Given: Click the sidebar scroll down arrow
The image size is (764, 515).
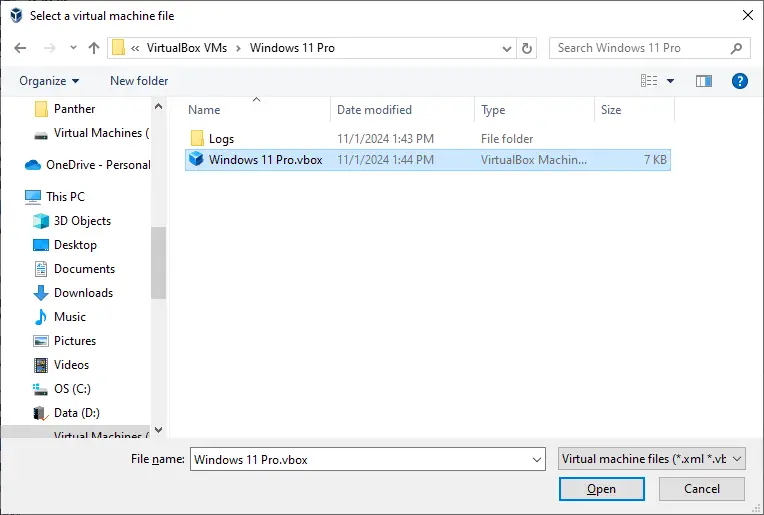Looking at the screenshot, I should tap(158, 430).
